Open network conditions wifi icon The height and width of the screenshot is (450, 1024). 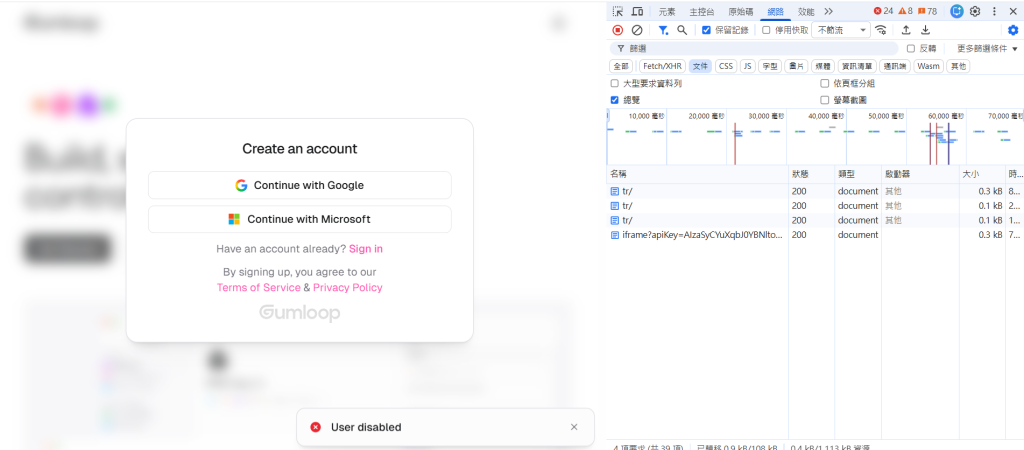881,30
